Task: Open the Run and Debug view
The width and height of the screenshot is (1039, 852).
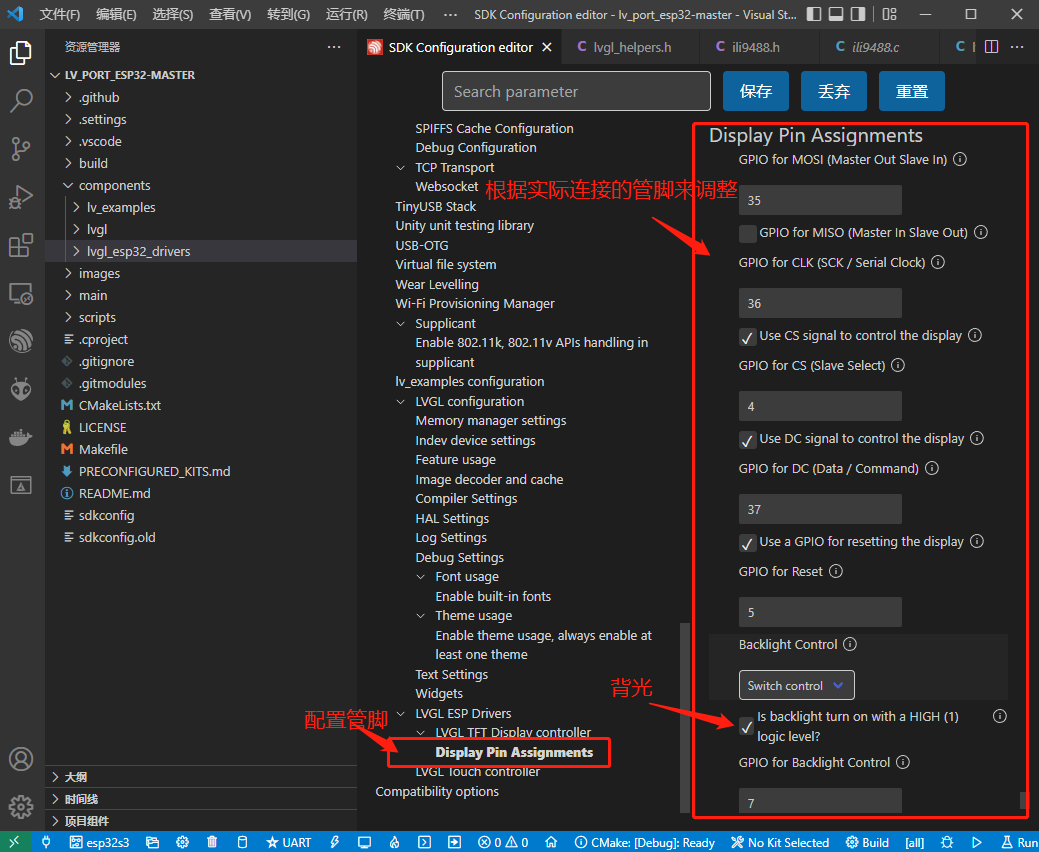Action: pyautogui.click(x=21, y=197)
